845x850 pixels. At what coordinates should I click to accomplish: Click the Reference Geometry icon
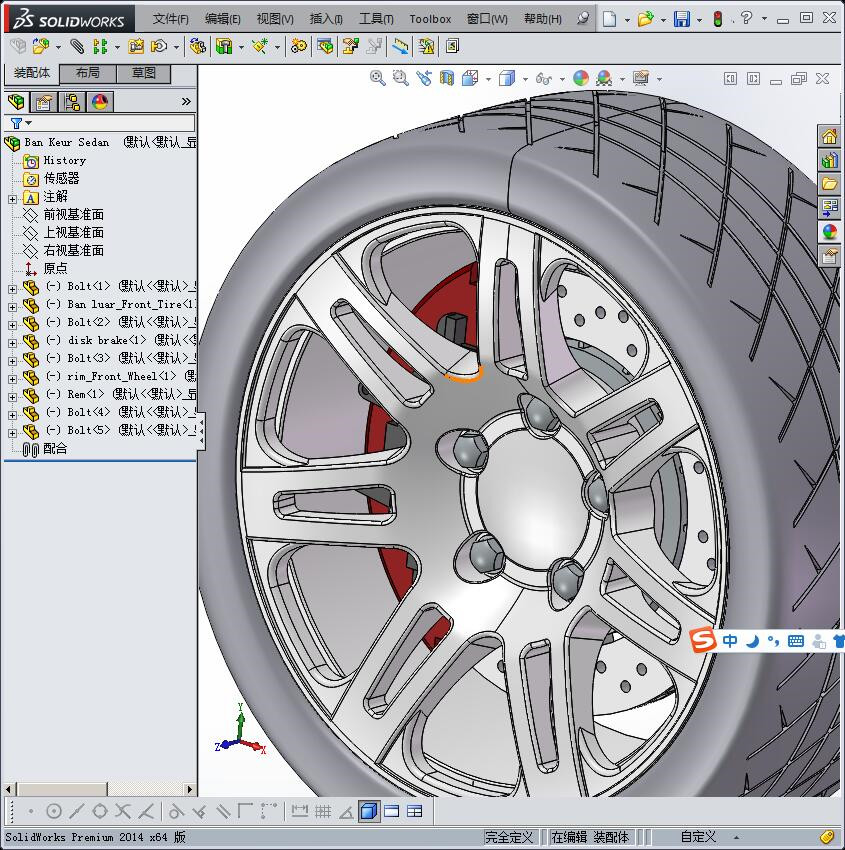[x=260, y=47]
